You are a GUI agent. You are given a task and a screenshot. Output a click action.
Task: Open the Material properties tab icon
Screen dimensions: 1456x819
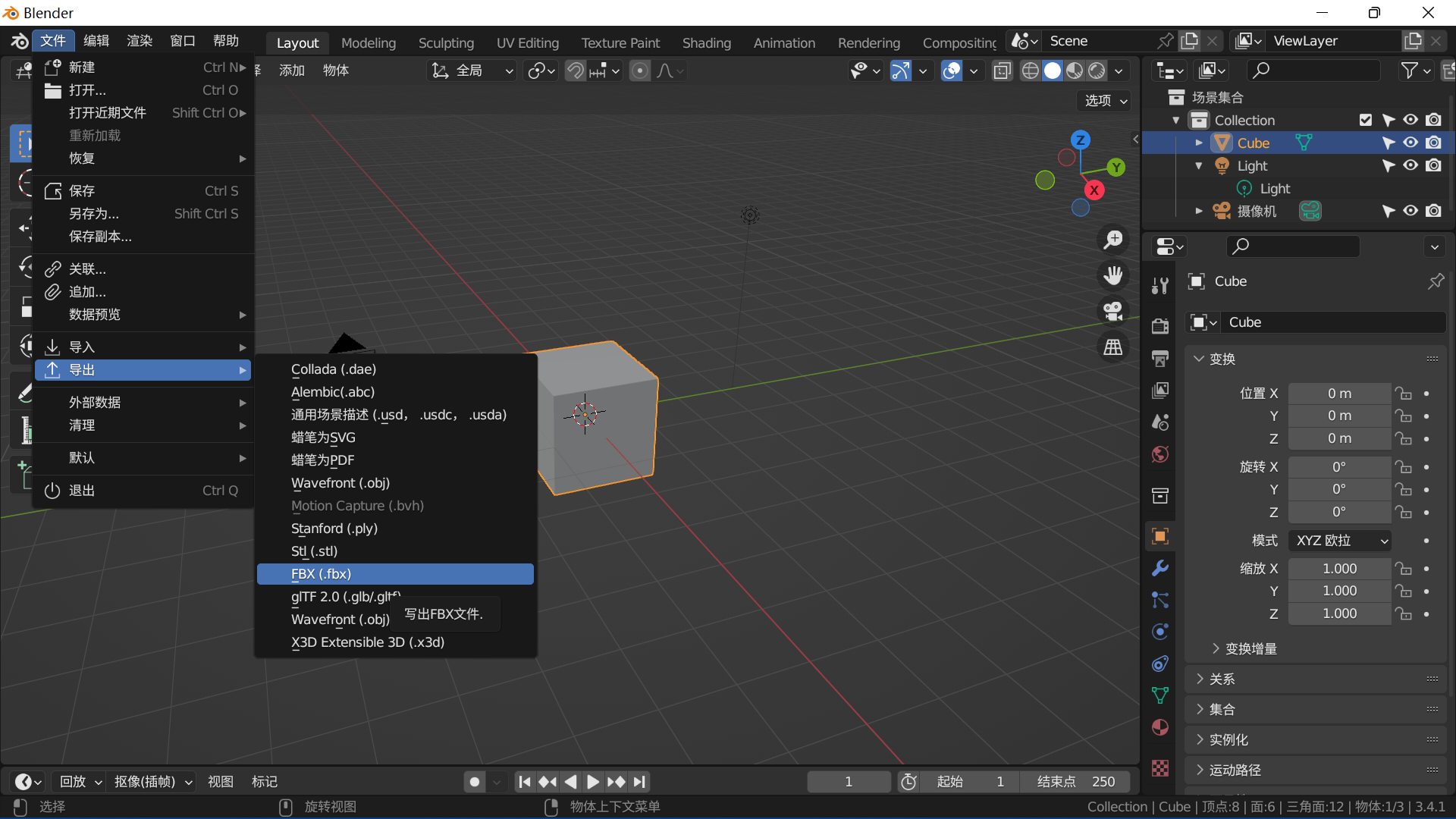[x=1159, y=727]
